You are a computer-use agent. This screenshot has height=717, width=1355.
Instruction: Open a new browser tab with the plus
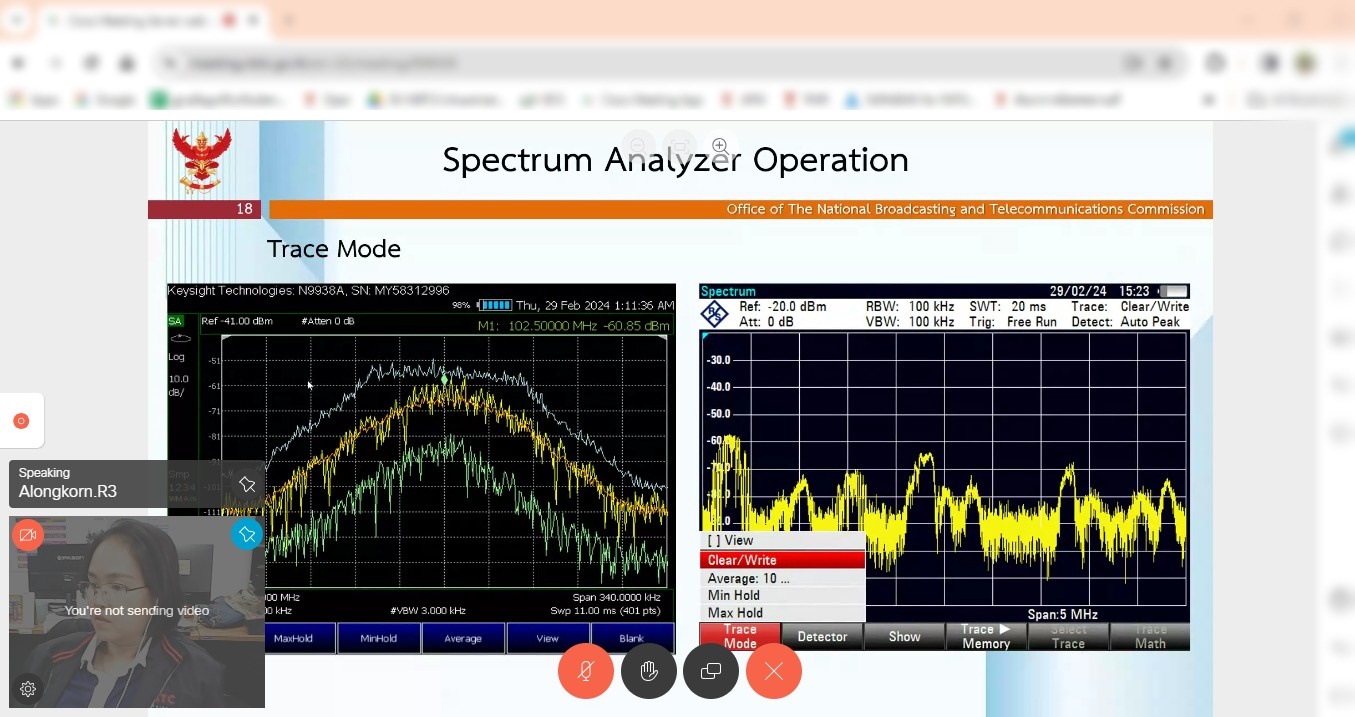point(289,20)
